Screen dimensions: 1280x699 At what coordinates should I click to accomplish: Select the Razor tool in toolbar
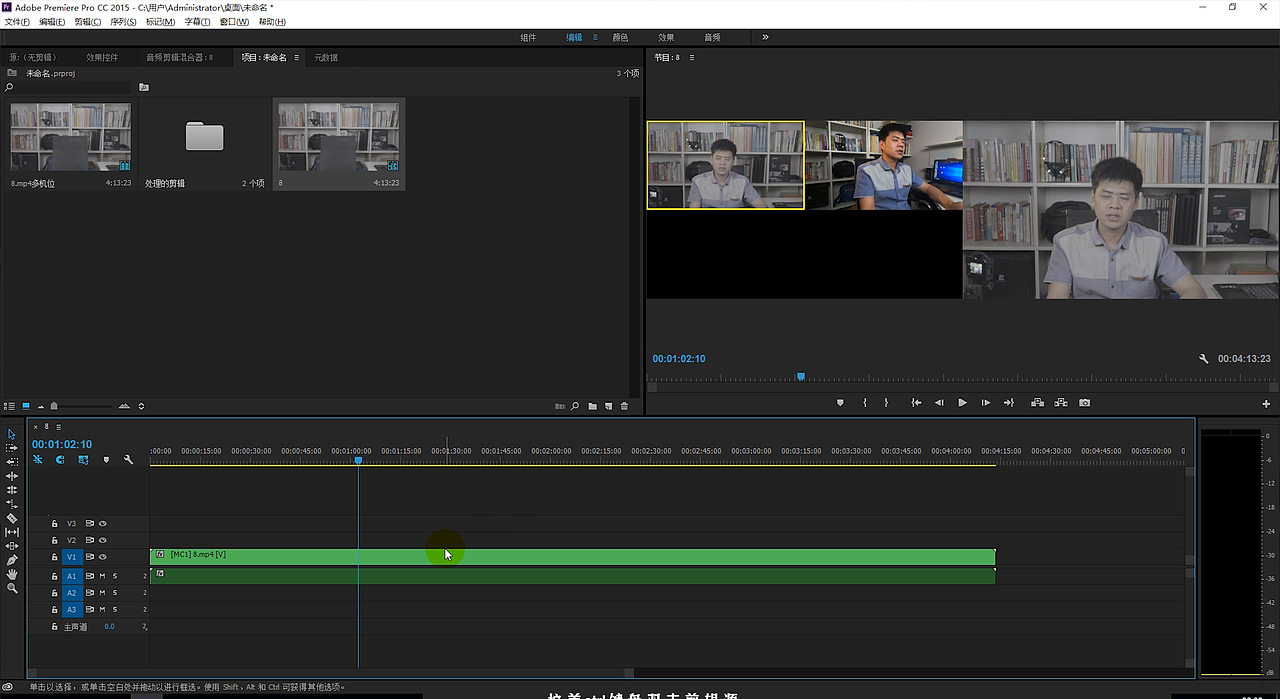pyautogui.click(x=12, y=518)
